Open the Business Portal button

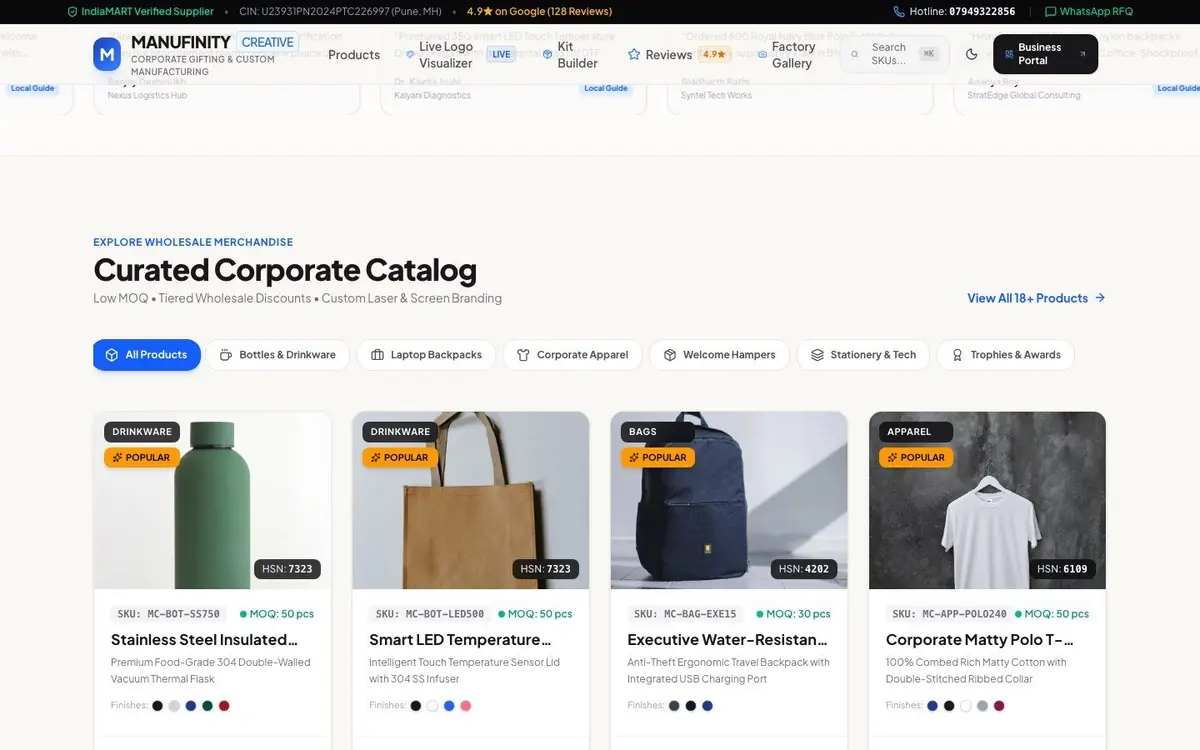pyautogui.click(x=1045, y=54)
